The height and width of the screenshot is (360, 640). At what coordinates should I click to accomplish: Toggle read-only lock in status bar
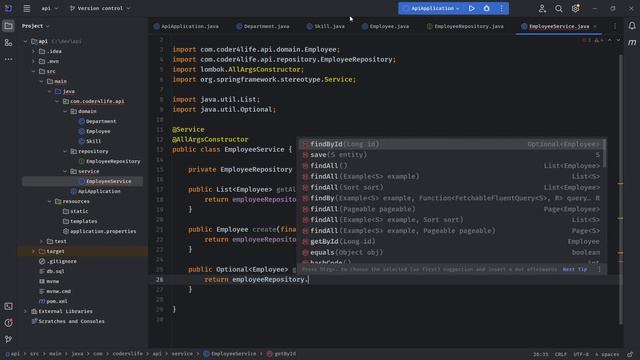pos(631,354)
